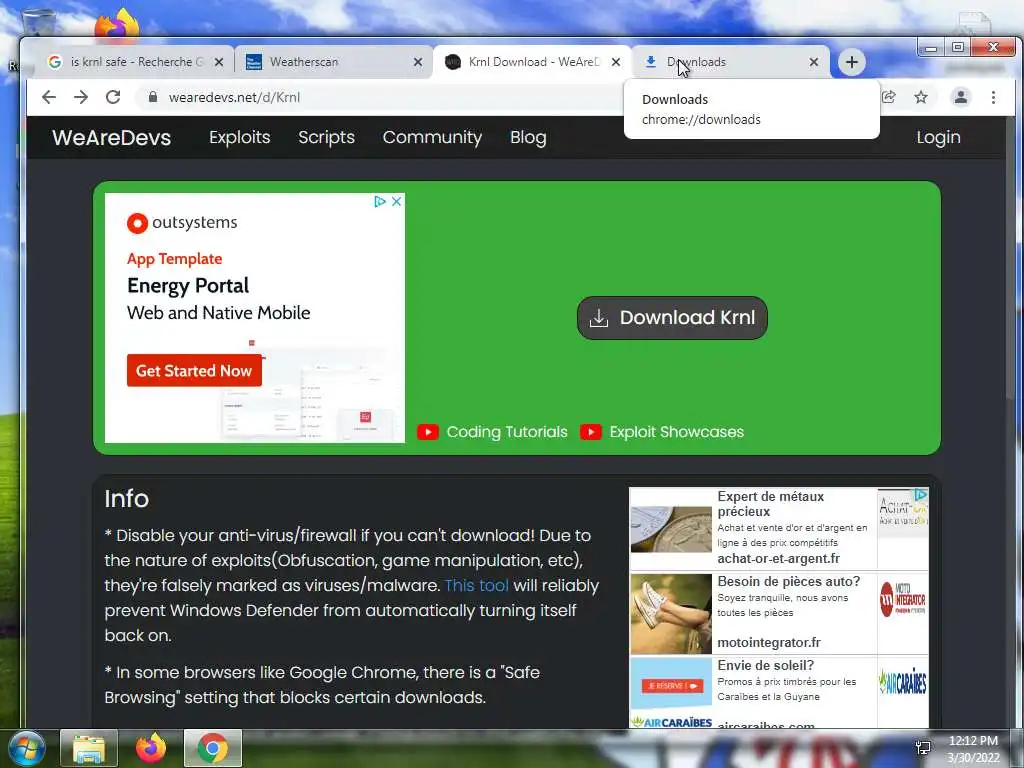Open the Firefox desktop shortcut icon
1024x768 pixels.
click(x=117, y=24)
